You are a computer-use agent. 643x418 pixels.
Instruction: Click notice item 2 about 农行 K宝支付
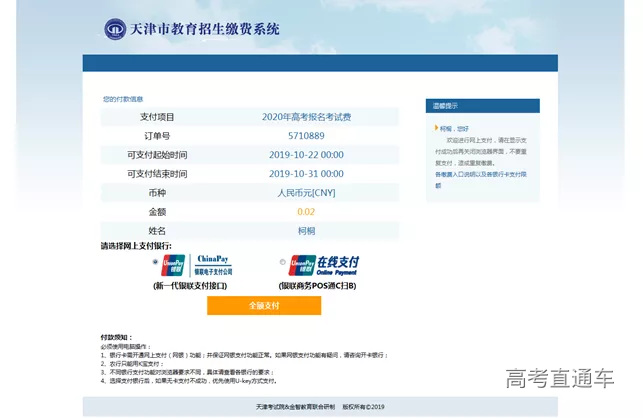coord(132,364)
